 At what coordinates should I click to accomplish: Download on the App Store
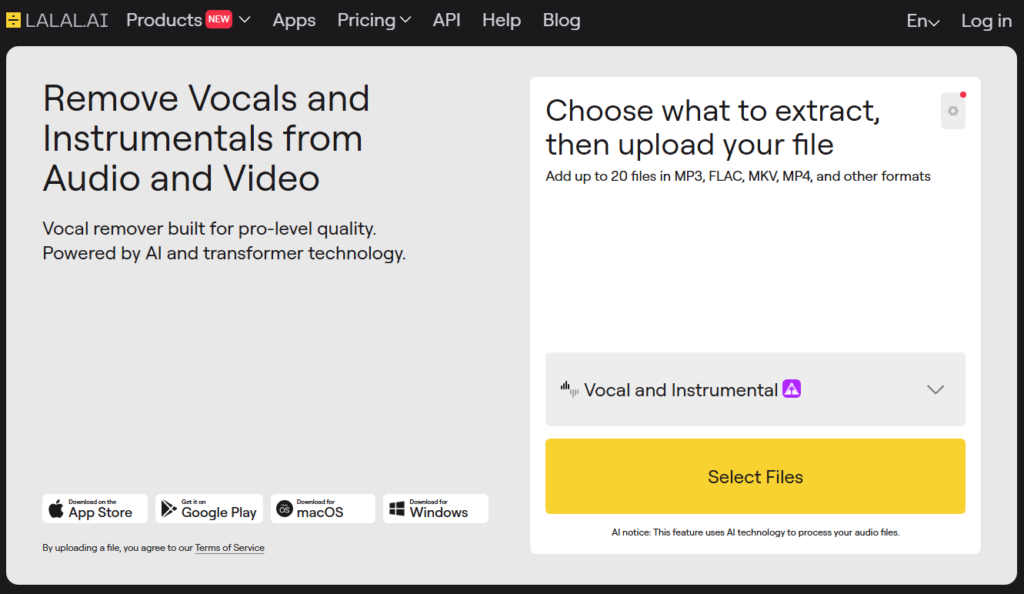pos(95,508)
